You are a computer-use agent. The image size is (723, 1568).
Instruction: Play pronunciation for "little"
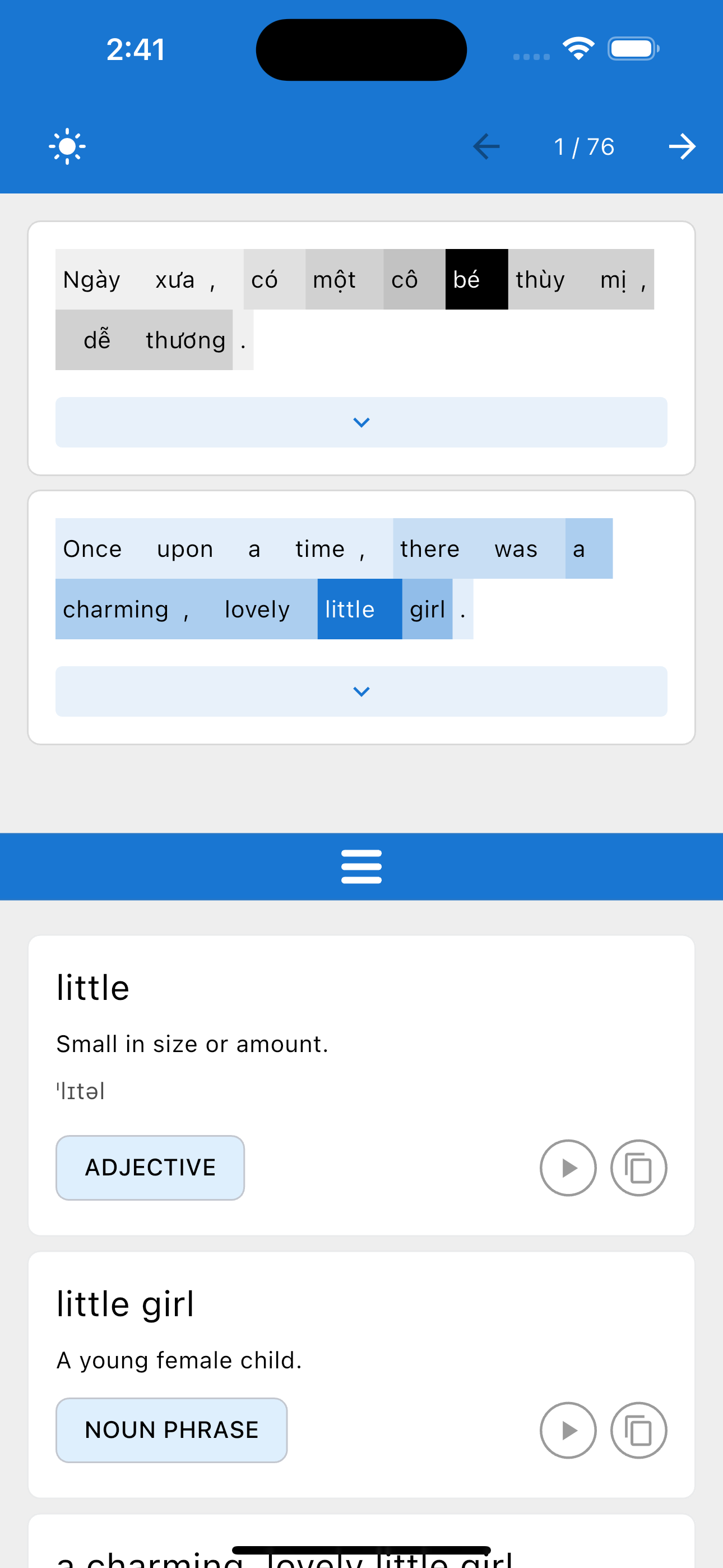(568, 1168)
